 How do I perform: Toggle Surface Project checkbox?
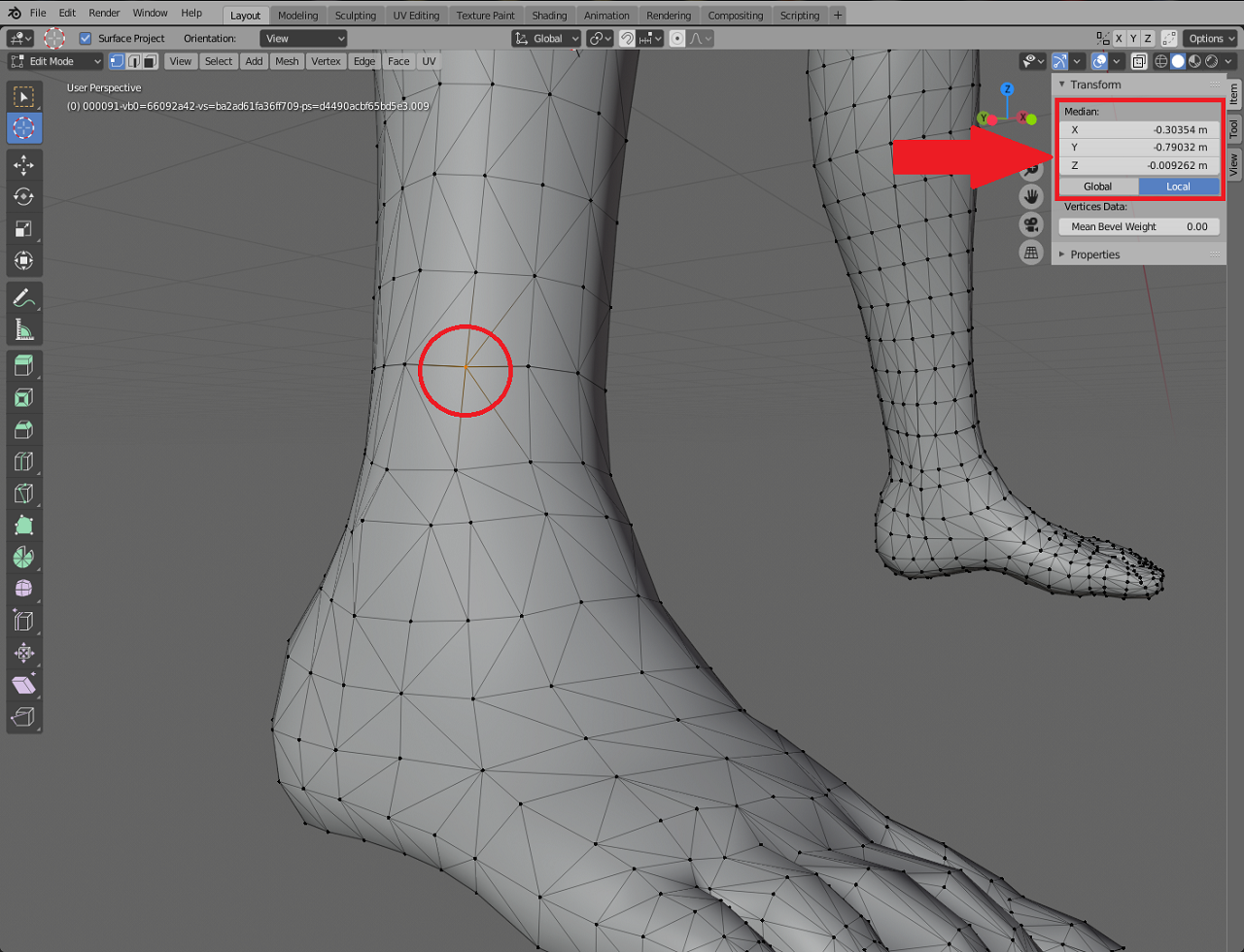86,39
